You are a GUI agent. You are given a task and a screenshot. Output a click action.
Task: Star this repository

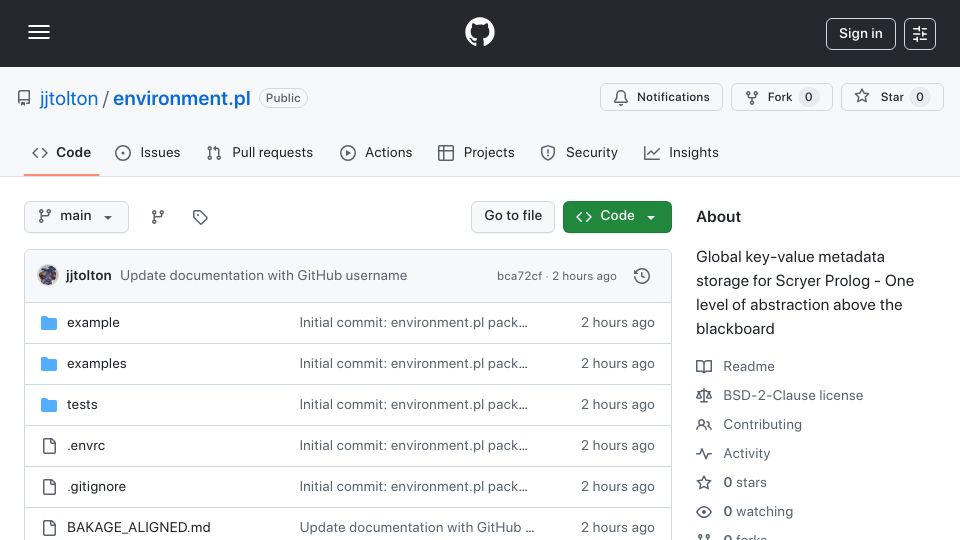pos(892,97)
